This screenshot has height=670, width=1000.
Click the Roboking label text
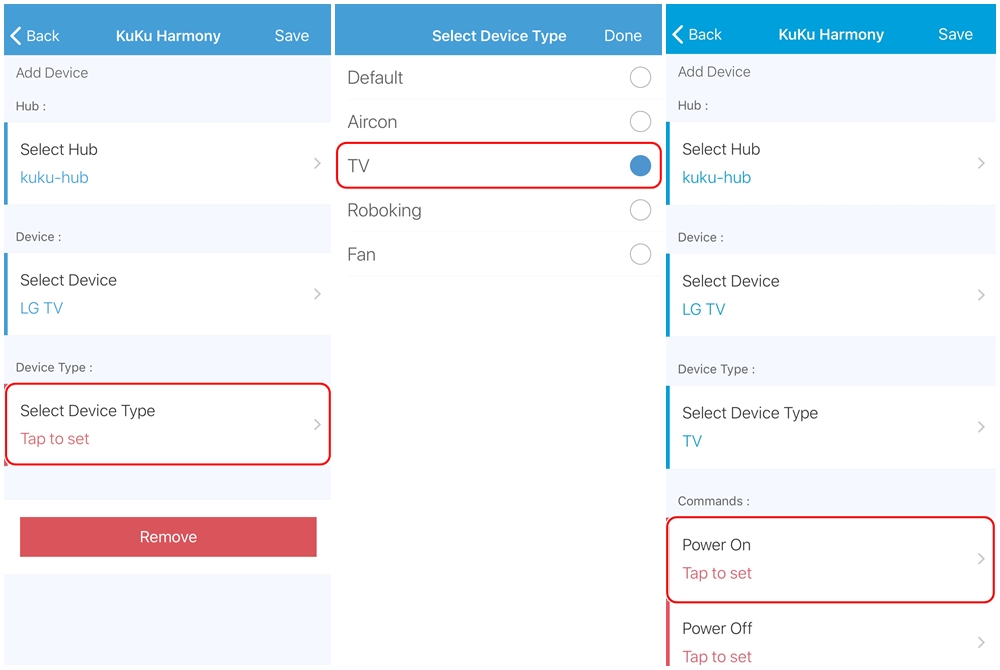tap(385, 210)
